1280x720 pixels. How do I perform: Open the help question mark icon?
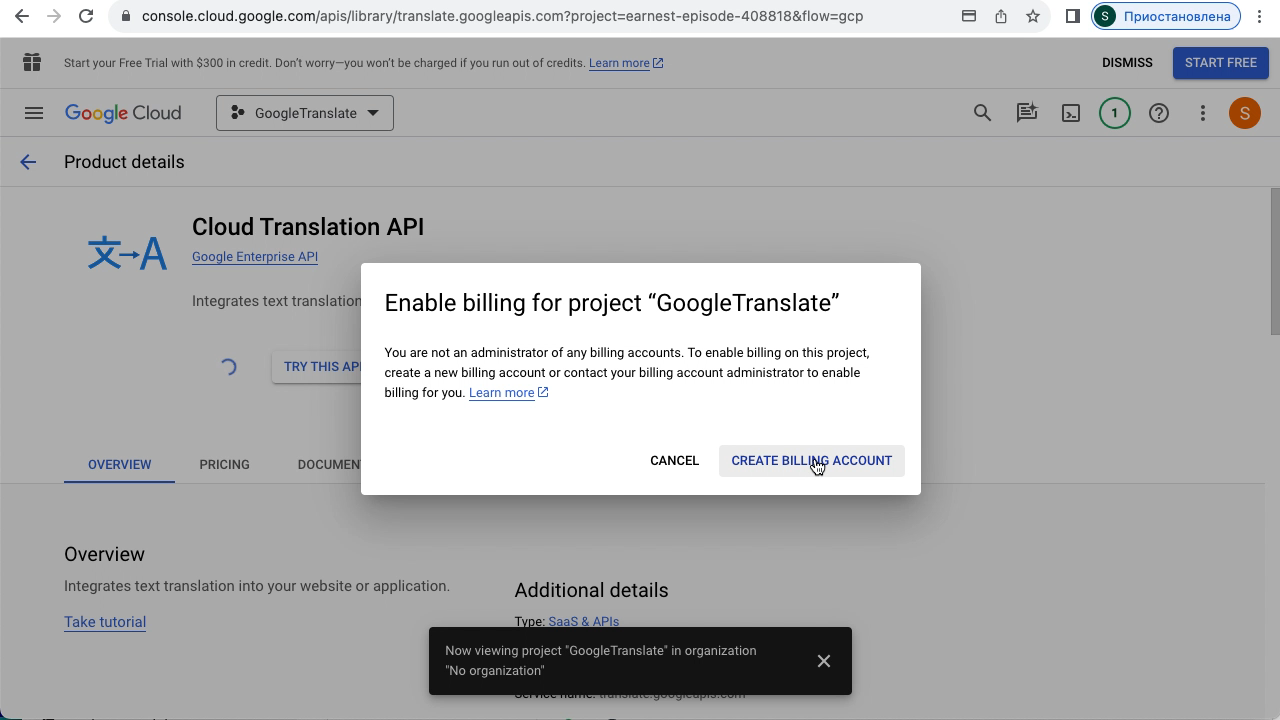1158,113
